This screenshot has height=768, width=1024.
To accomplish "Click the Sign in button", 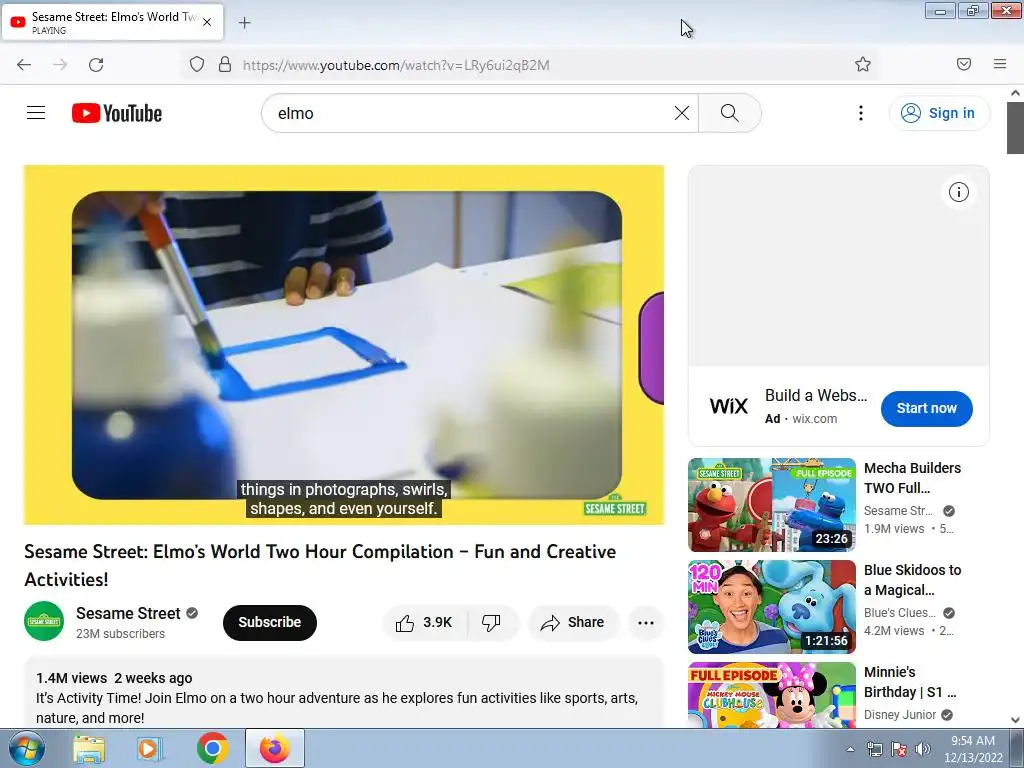I will coord(938,113).
